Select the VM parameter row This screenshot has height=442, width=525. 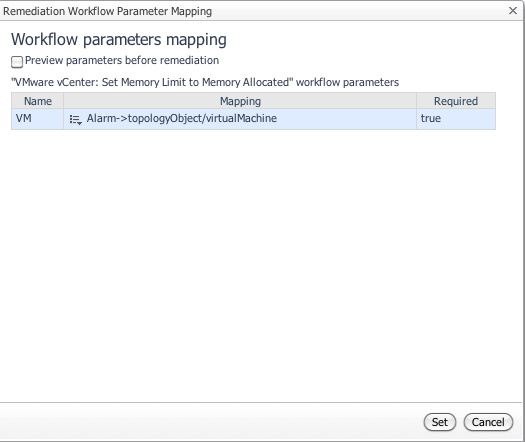point(253,119)
